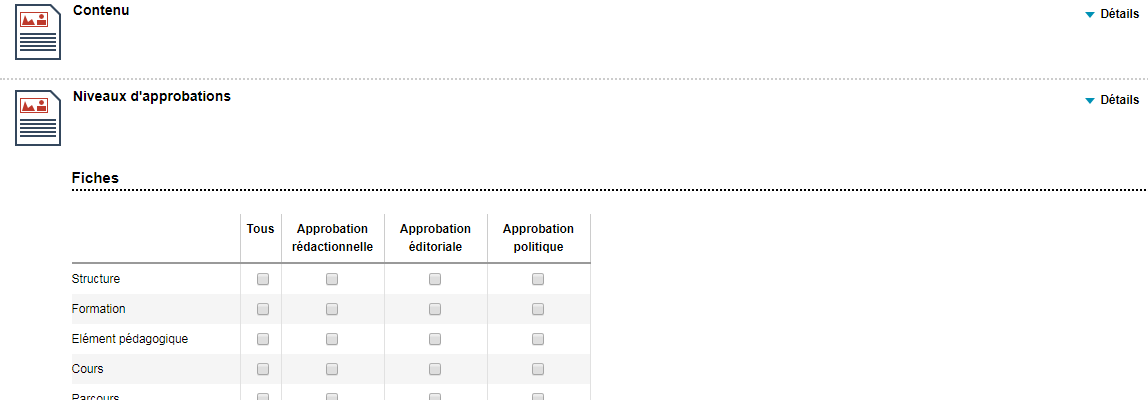
Task: Tick Approbation politique for Formation
Action: point(538,309)
